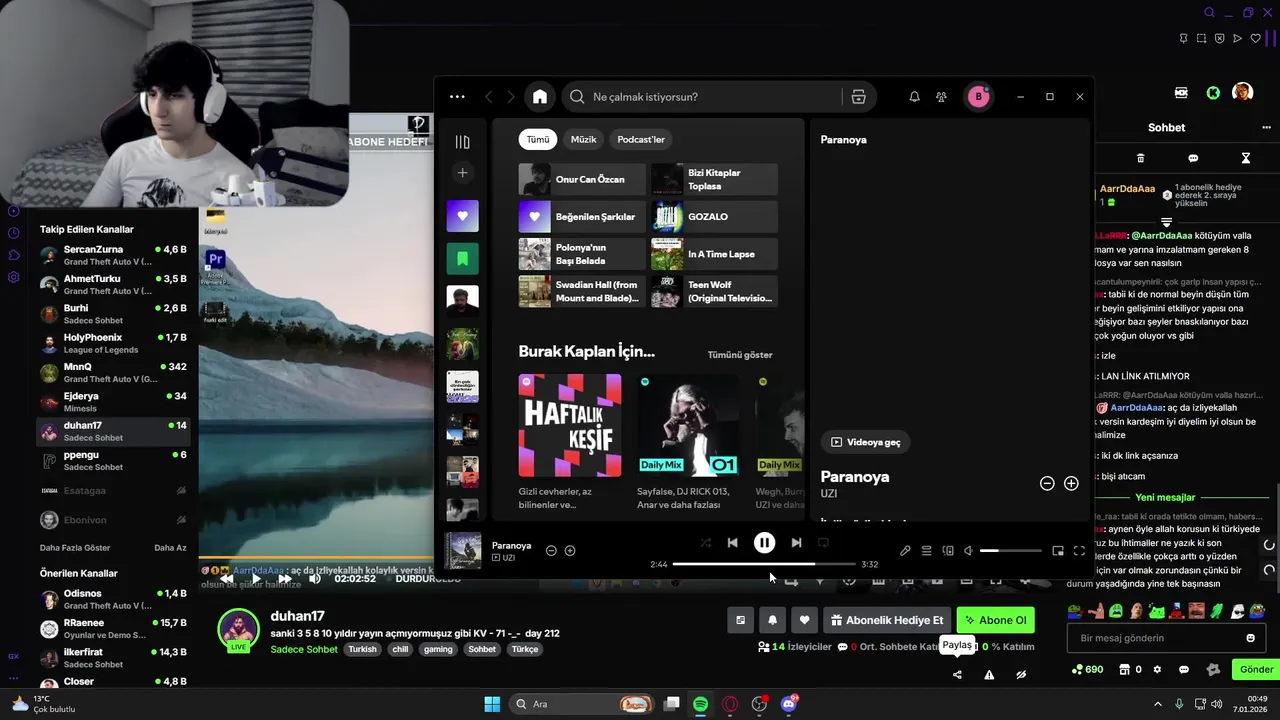Remove Paranoya via side panel minus icon
Viewport: 1280px width, 720px height.
(x=1047, y=483)
